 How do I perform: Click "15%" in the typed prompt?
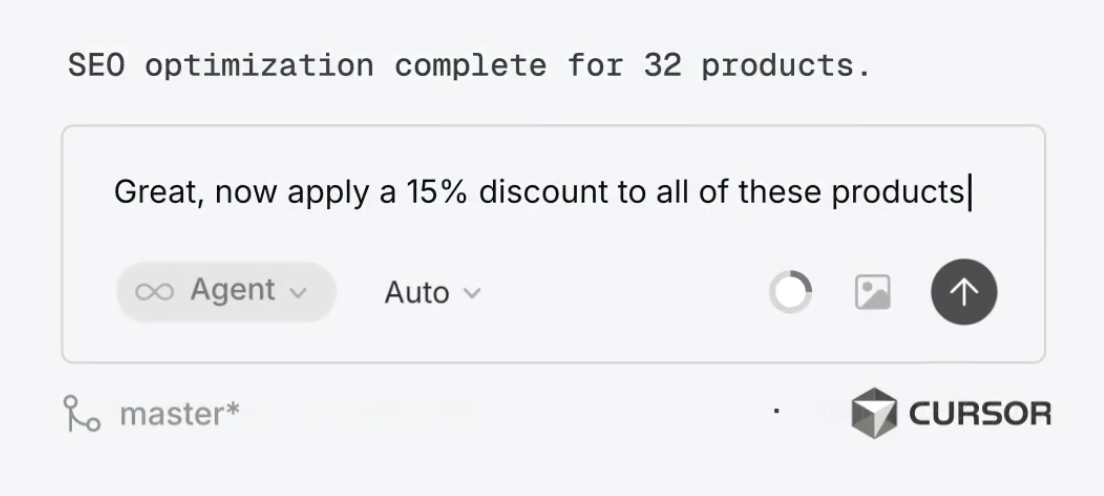coord(436,191)
